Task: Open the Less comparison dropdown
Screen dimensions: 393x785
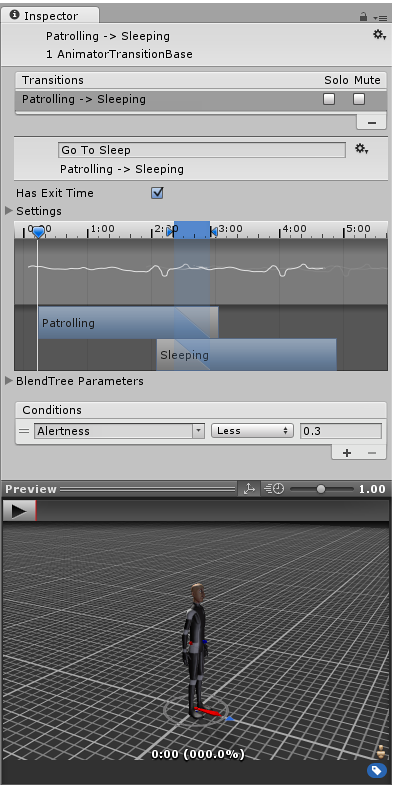Action: click(252, 431)
